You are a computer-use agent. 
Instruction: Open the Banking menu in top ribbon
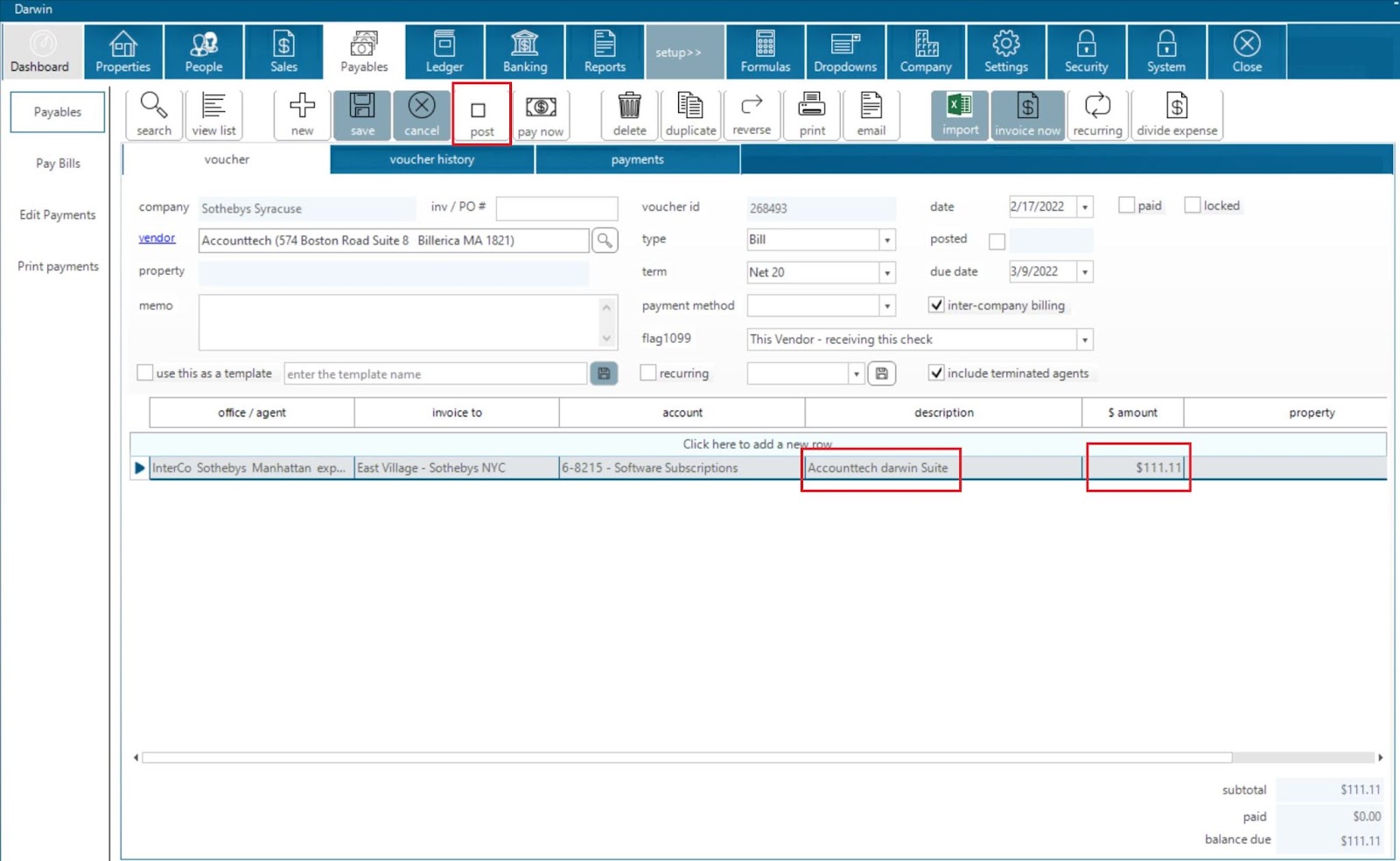click(524, 52)
